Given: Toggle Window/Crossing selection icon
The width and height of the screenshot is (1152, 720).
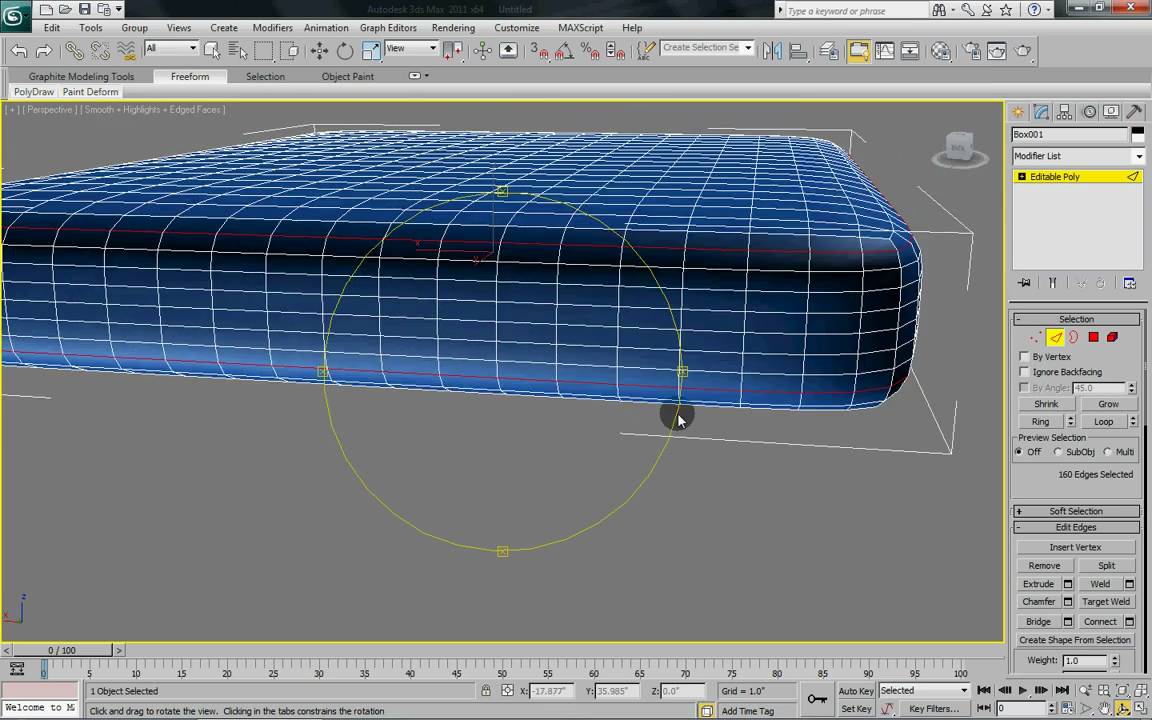Looking at the screenshot, I should pos(290,51).
